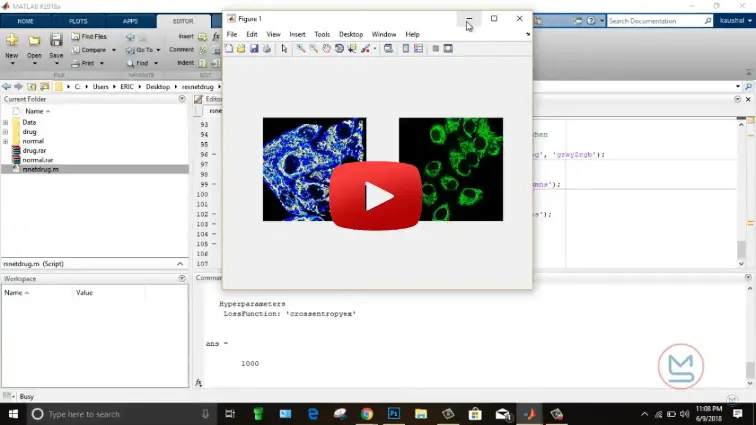This screenshot has height=425, width=756.
Task: Click the Compare button
Action: click(x=89, y=50)
